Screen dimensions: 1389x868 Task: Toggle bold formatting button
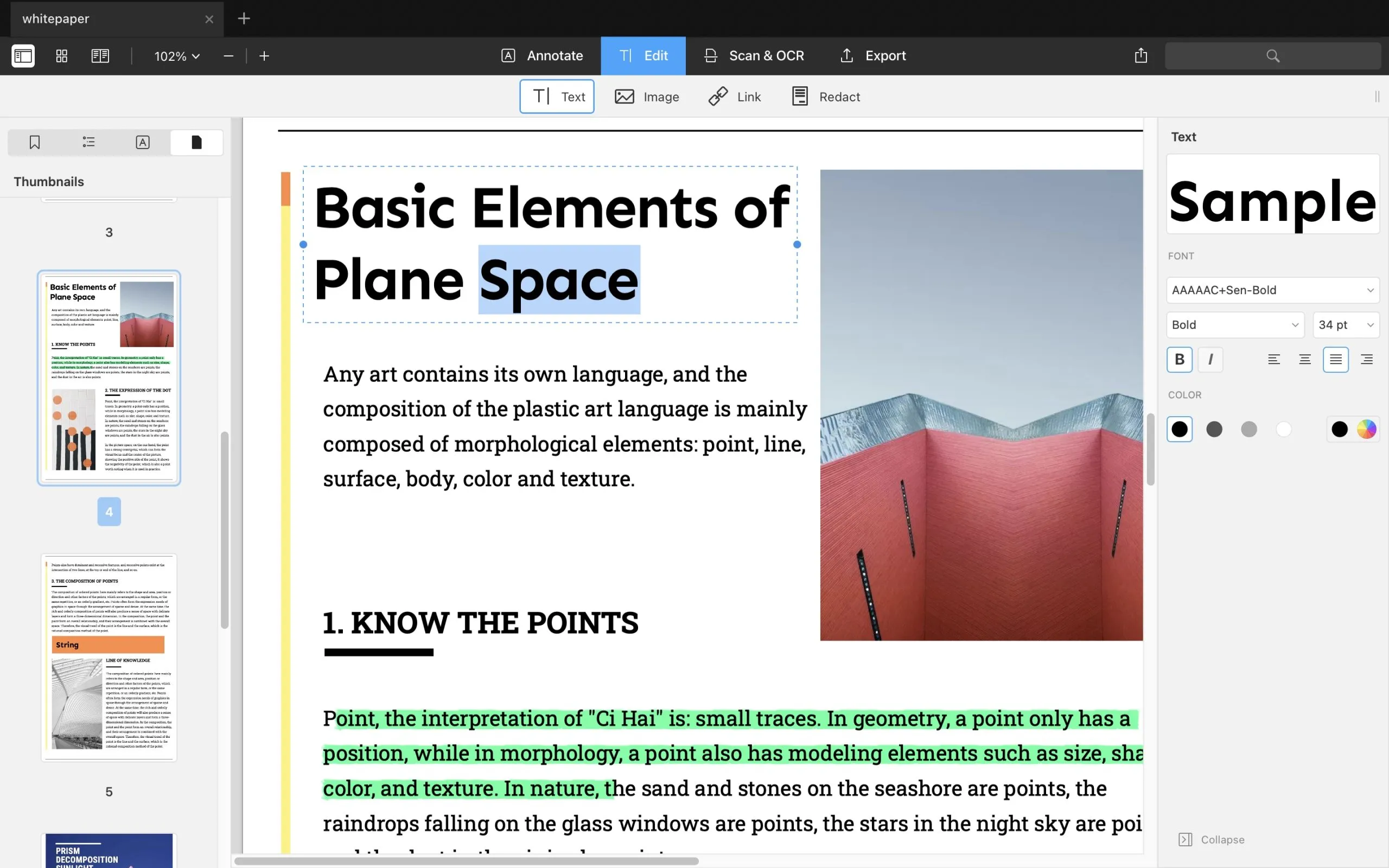[x=1179, y=359]
